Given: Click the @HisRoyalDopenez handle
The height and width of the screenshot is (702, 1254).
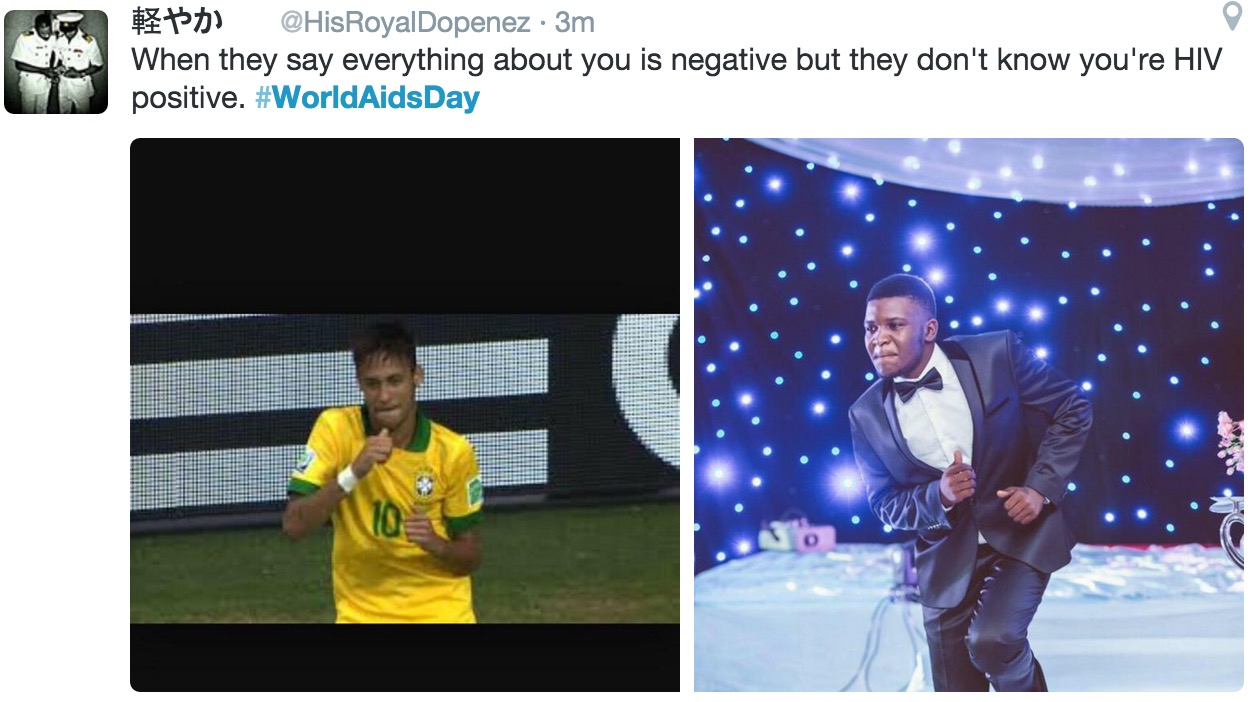Looking at the screenshot, I should (x=404, y=22).
